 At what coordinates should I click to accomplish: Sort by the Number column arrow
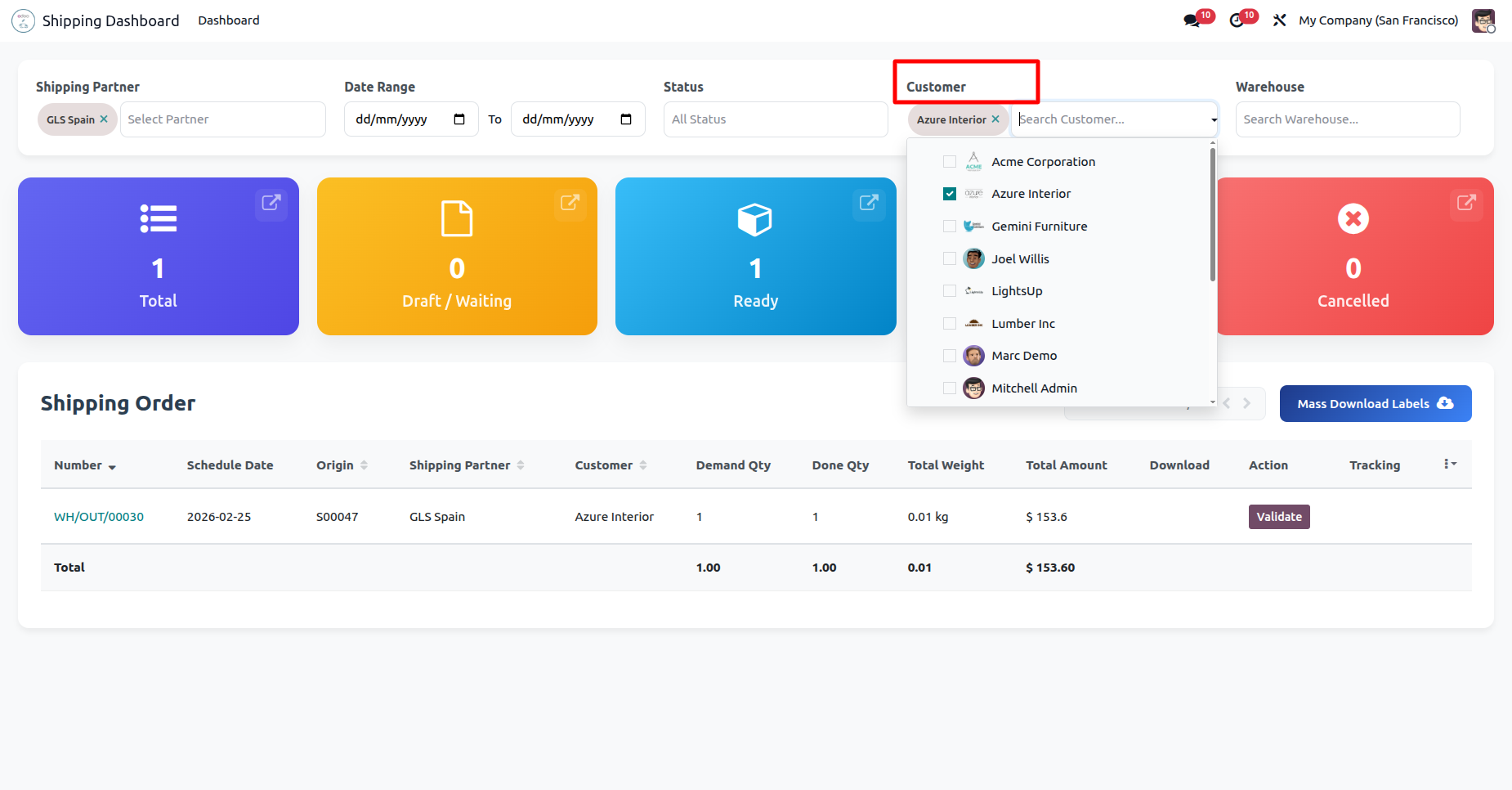112,467
